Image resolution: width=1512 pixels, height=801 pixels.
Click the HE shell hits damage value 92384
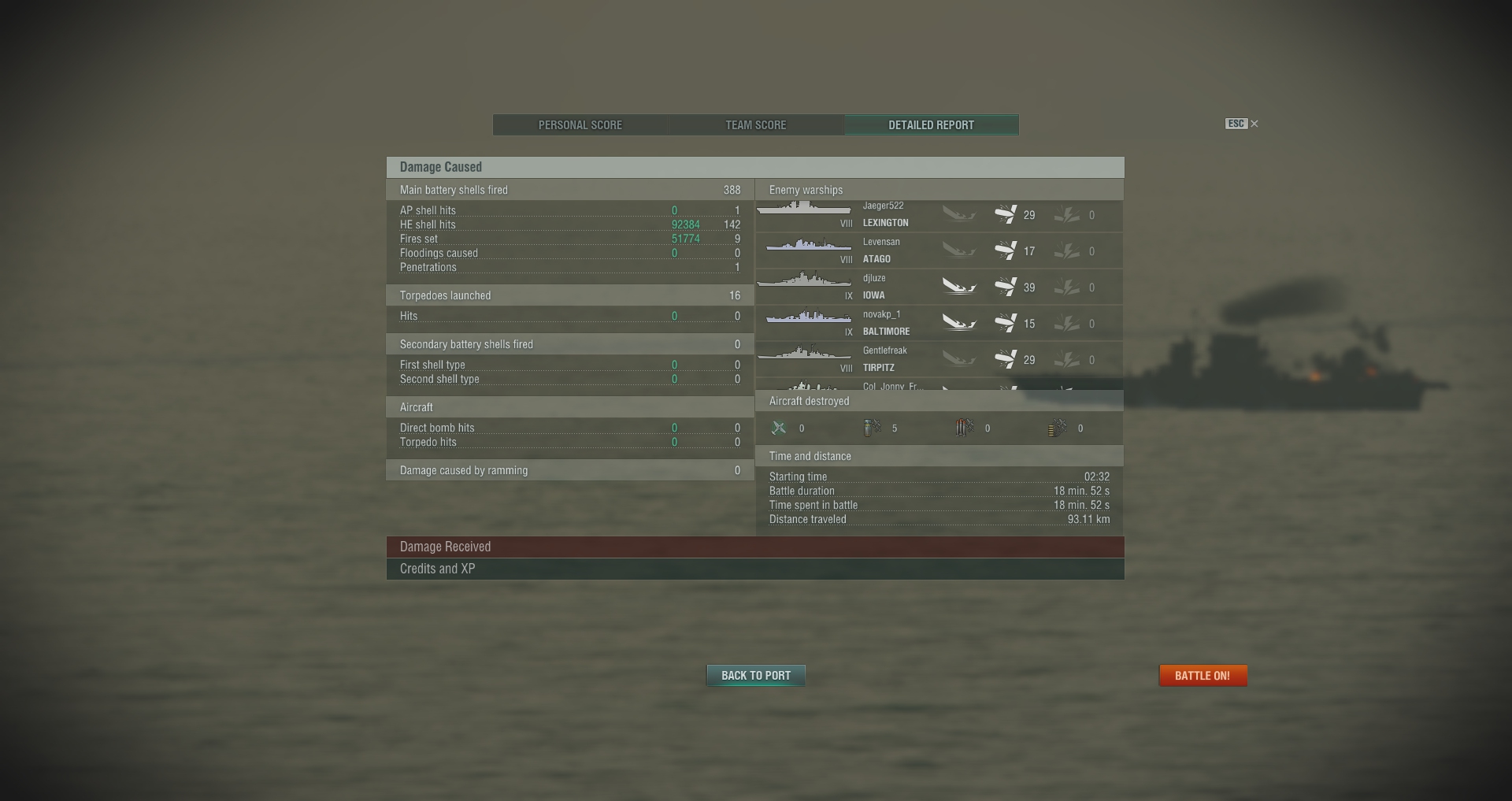685,224
